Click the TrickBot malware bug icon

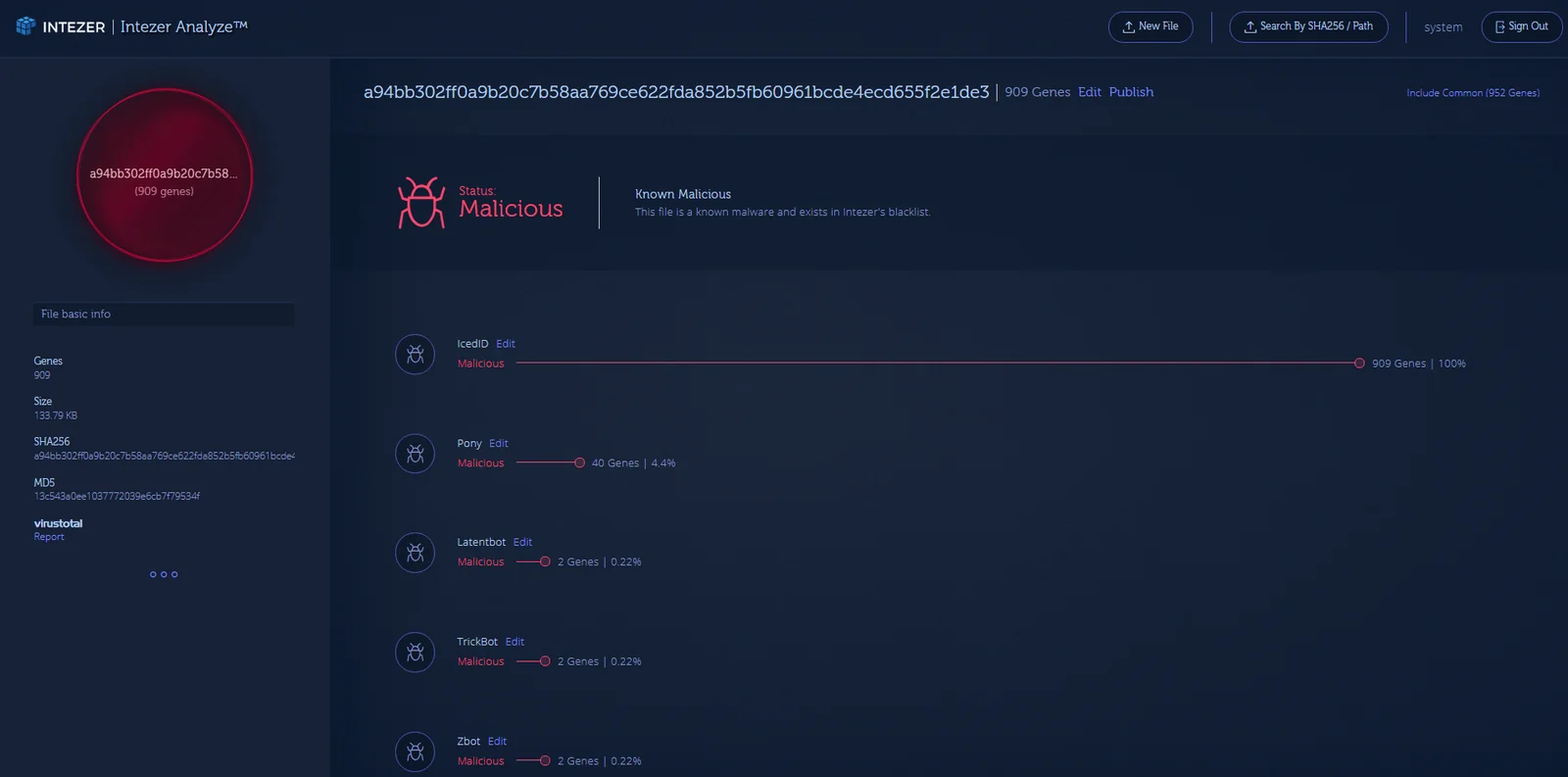pyautogui.click(x=416, y=653)
